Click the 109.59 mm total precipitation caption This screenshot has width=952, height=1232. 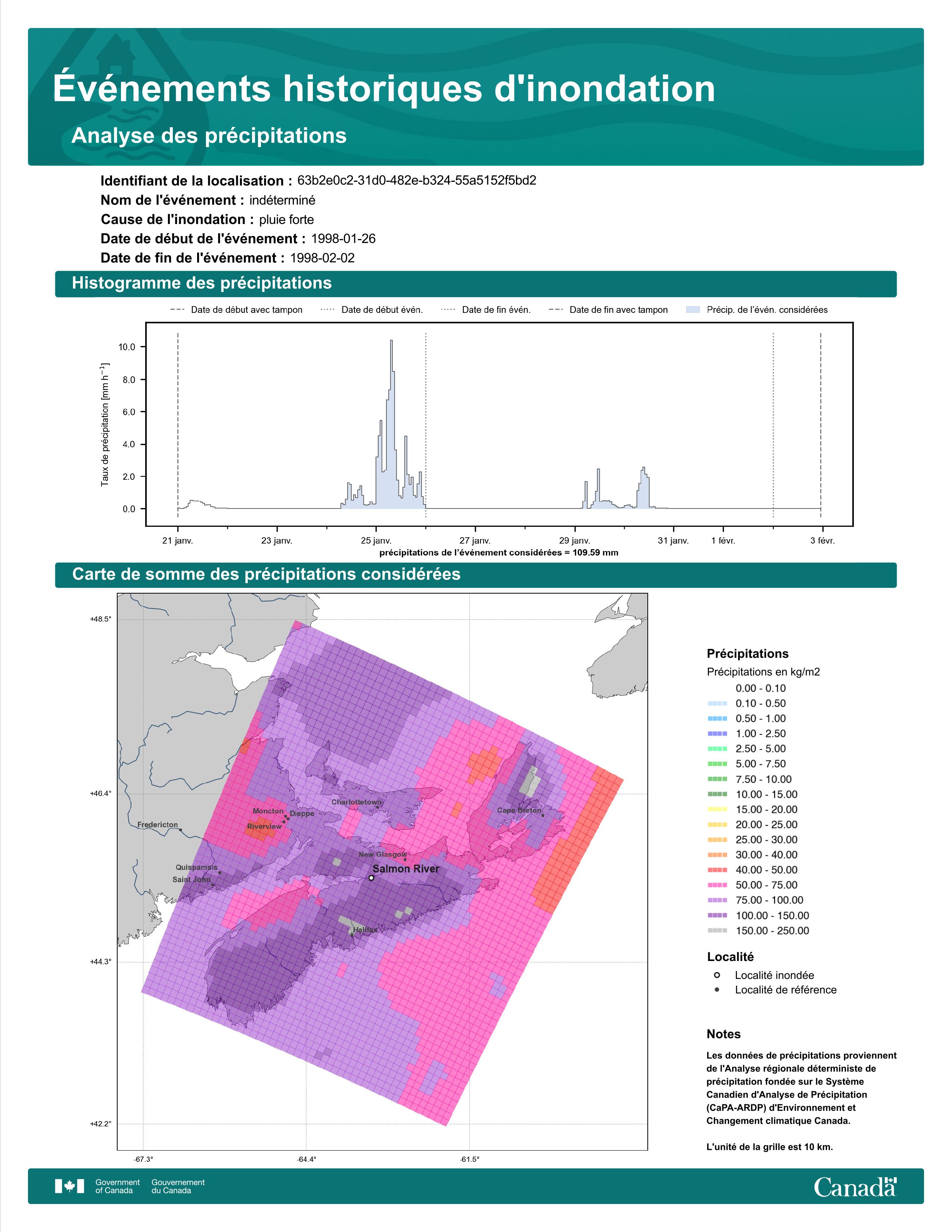[498, 553]
